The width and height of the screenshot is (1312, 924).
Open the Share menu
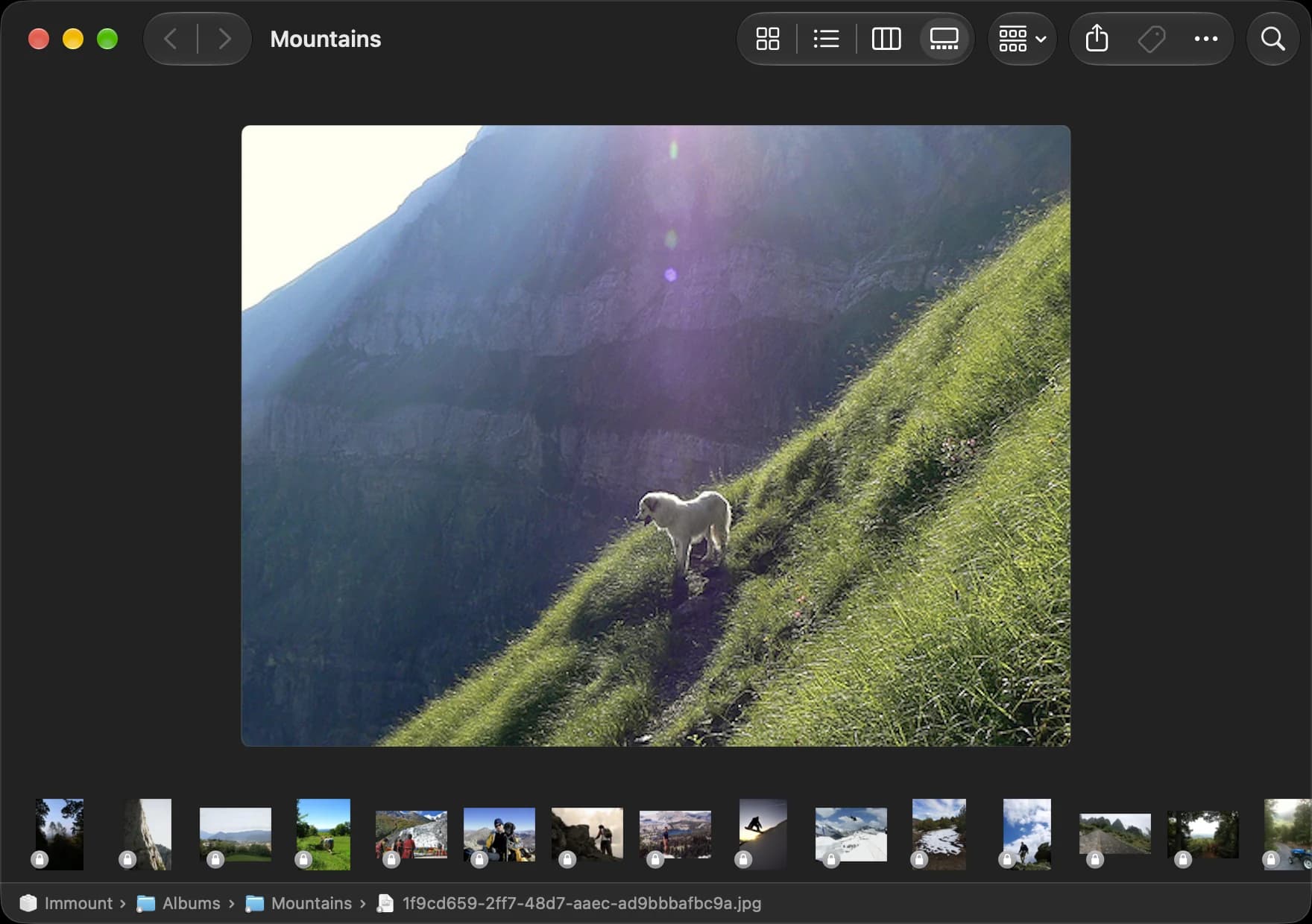[x=1097, y=39]
